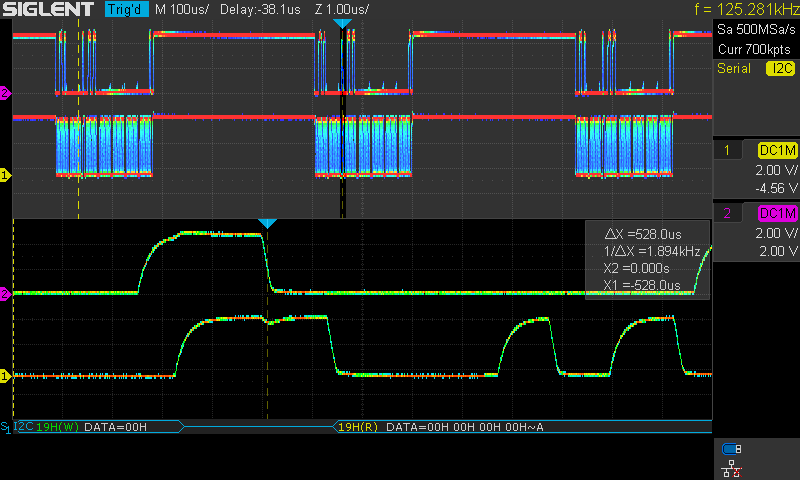Click the 19H(W) decoded address
Viewport: 800px width, 480px height.
click(57, 427)
